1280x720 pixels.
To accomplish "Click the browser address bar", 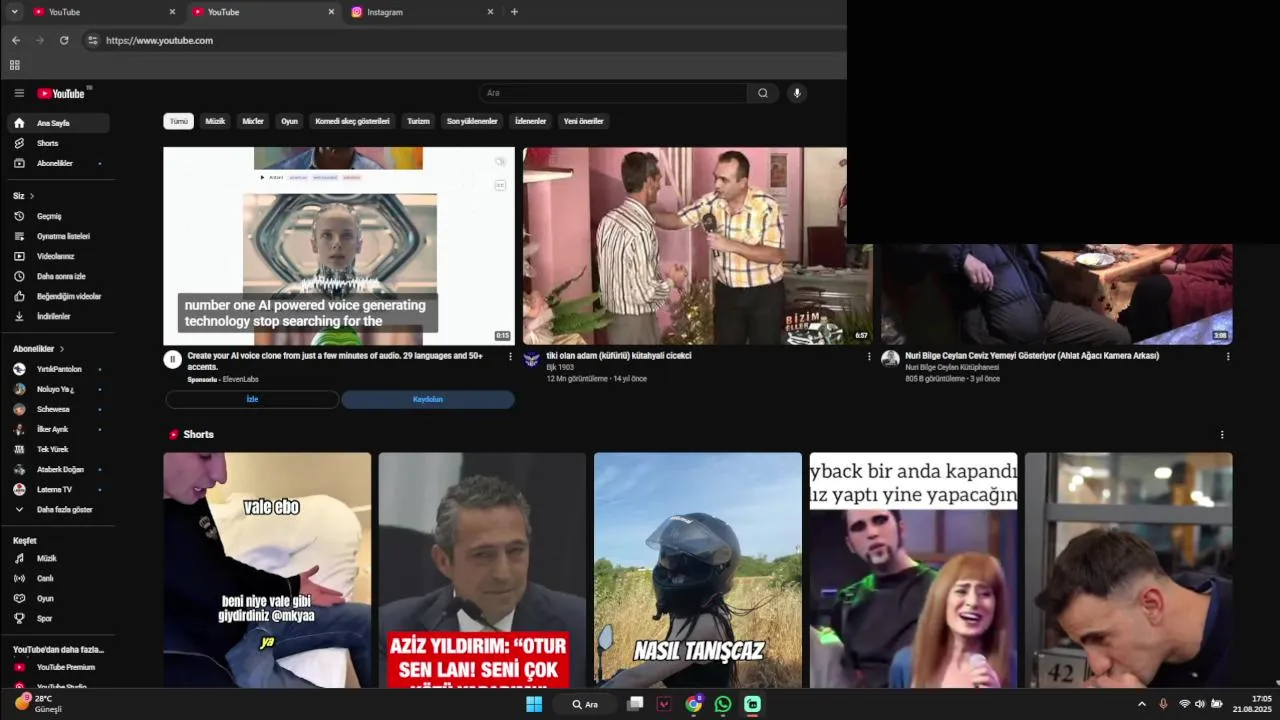I will (x=460, y=40).
